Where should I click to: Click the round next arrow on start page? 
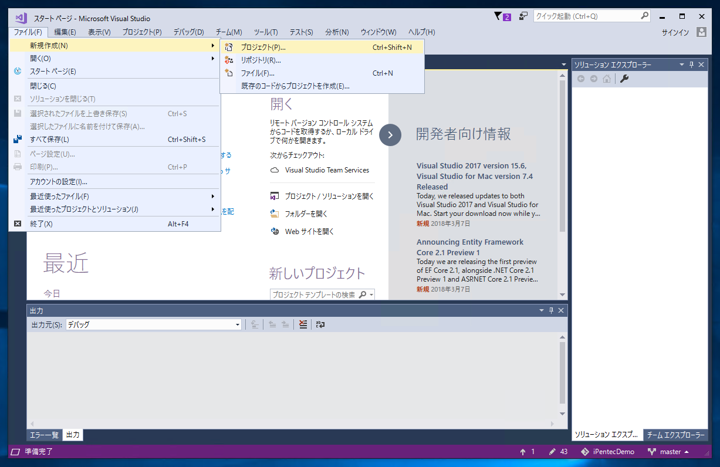390,135
